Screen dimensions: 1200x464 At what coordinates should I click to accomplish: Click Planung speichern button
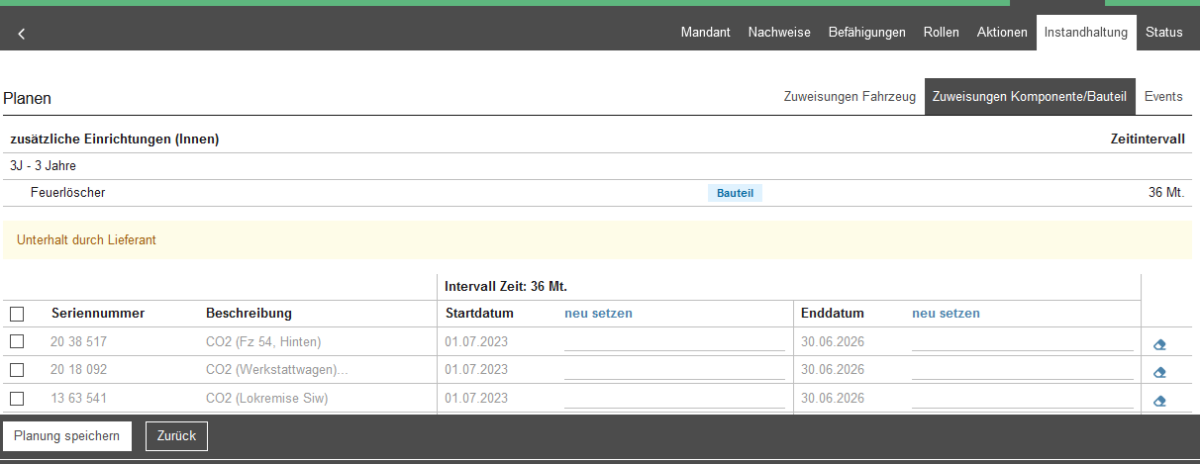[67, 436]
